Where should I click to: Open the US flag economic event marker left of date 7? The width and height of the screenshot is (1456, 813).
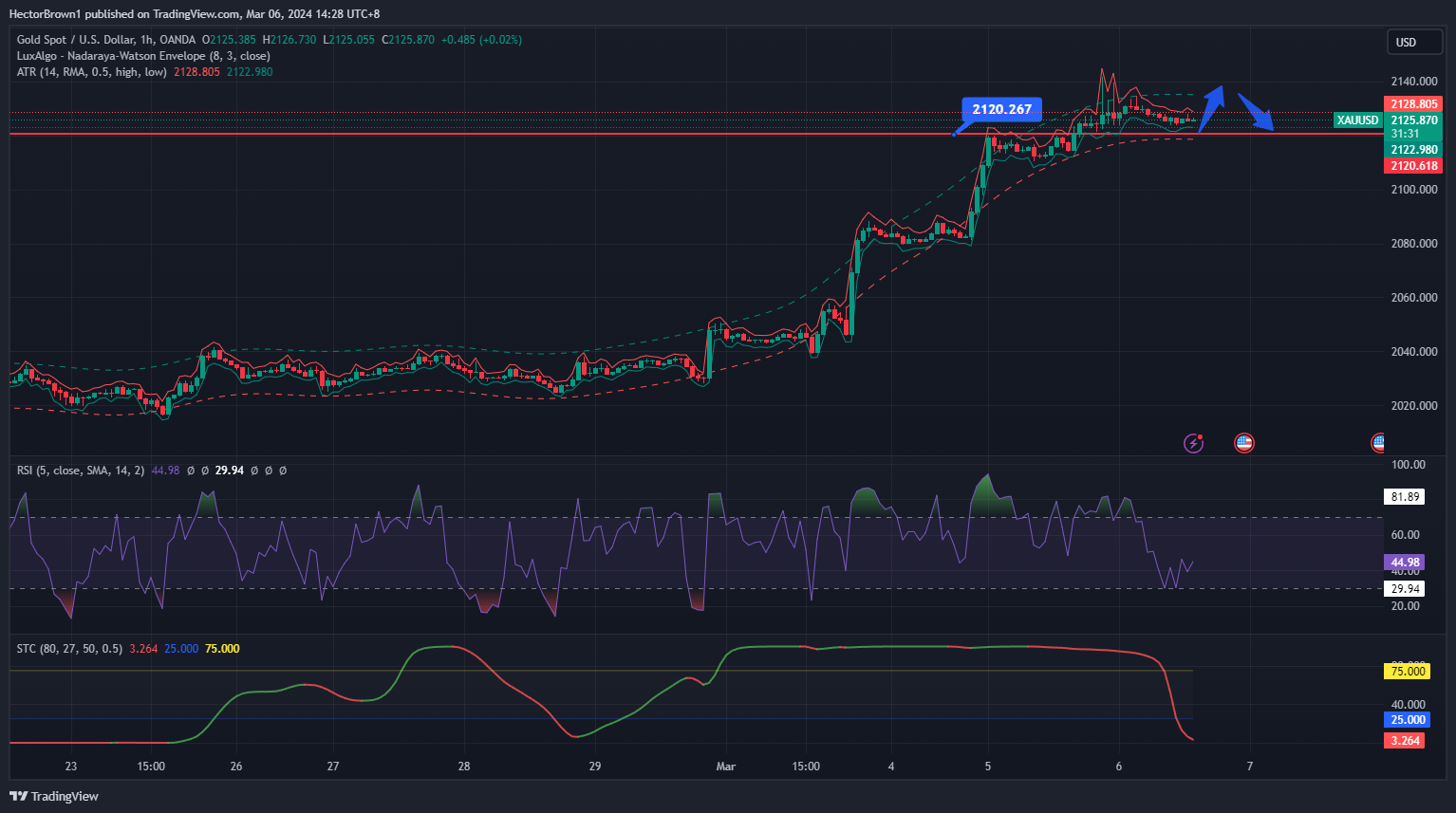pyautogui.click(x=1243, y=443)
